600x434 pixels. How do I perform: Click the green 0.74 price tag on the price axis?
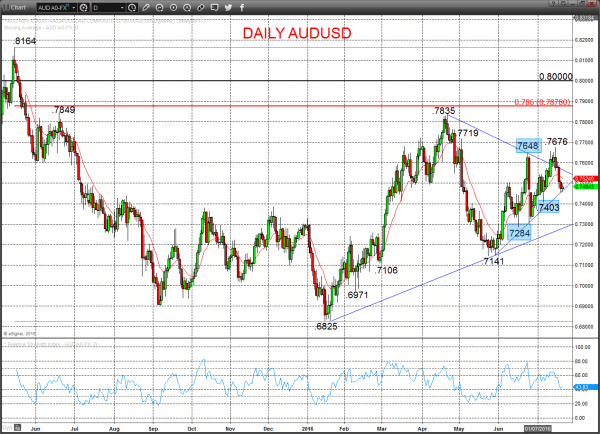[x=586, y=186]
